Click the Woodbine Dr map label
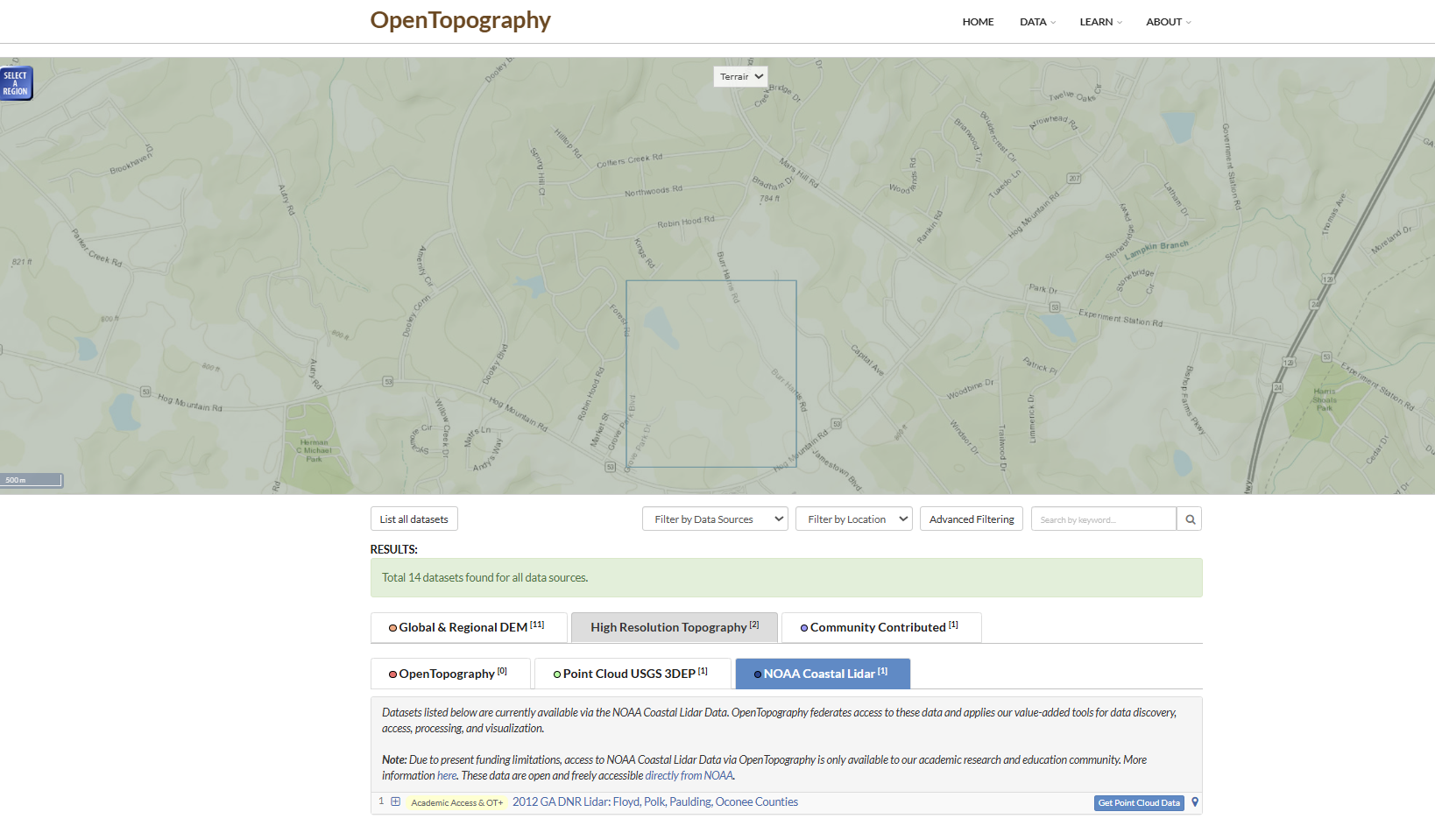1435x840 pixels. (971, 390)
